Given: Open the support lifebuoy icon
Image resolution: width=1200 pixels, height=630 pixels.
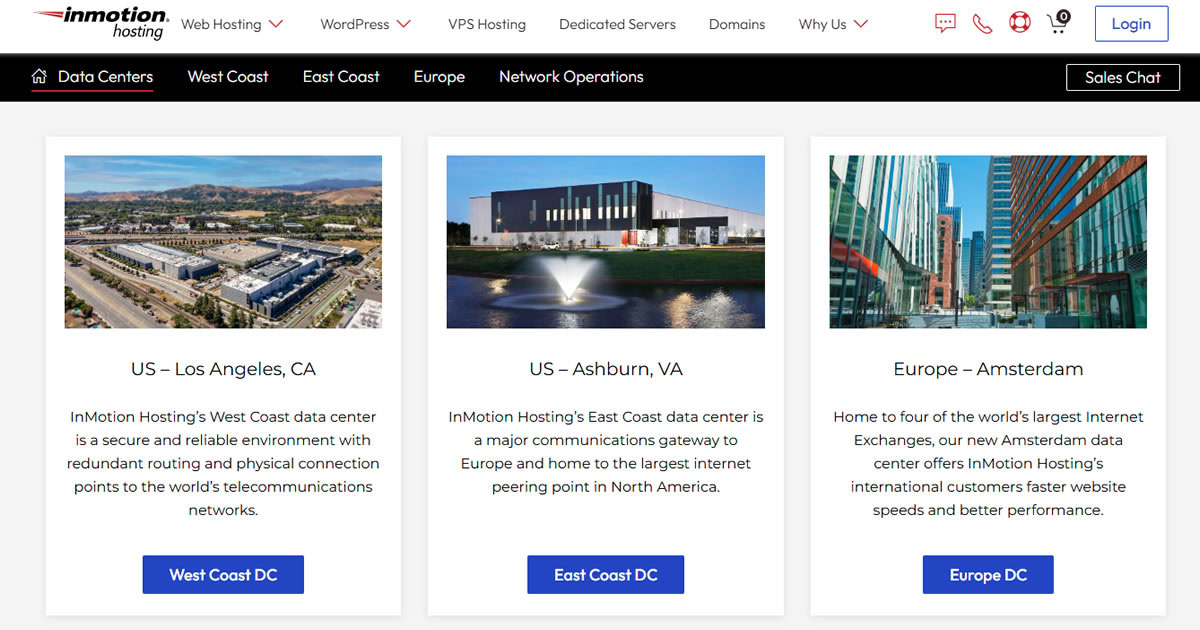Looking at the screenshot, I should coord(1020,23).
